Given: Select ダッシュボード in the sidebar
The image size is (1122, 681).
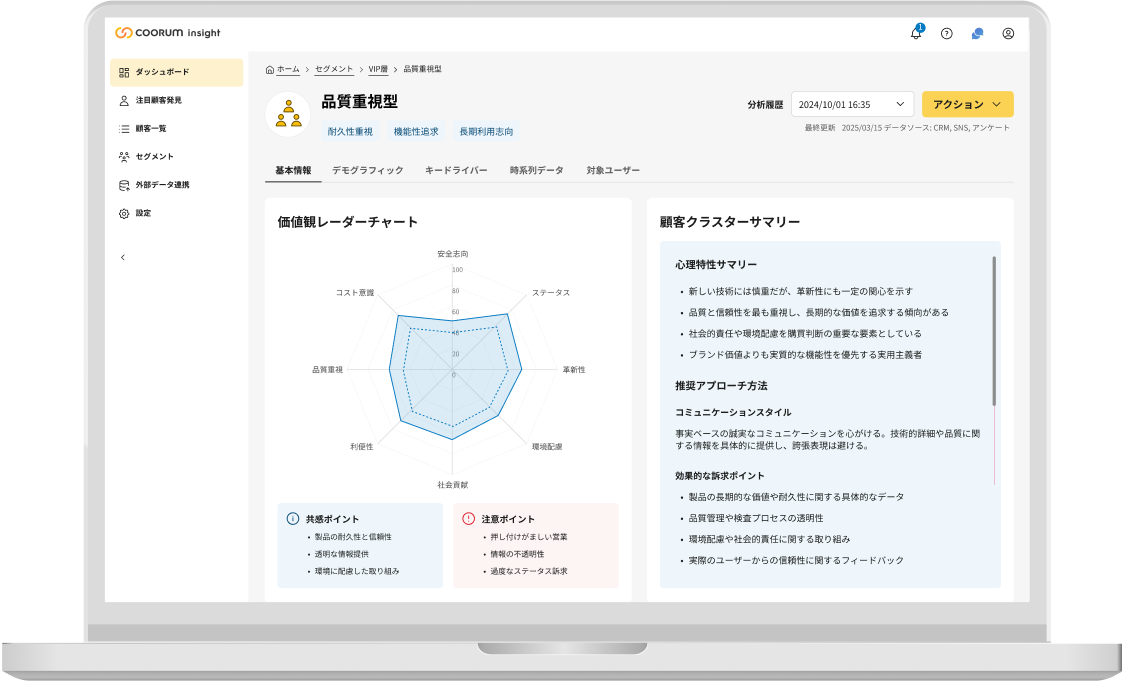Looking at the screenshot, I should click(177, 72).
